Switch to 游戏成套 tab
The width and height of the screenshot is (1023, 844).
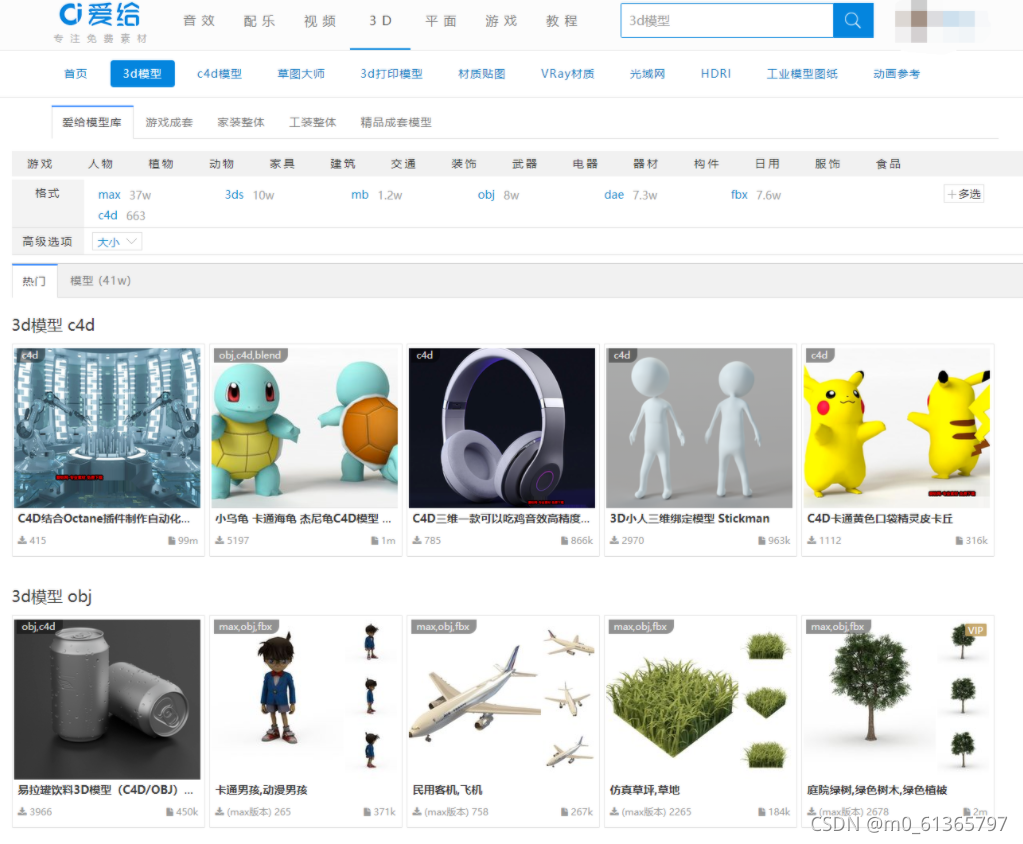169,122
